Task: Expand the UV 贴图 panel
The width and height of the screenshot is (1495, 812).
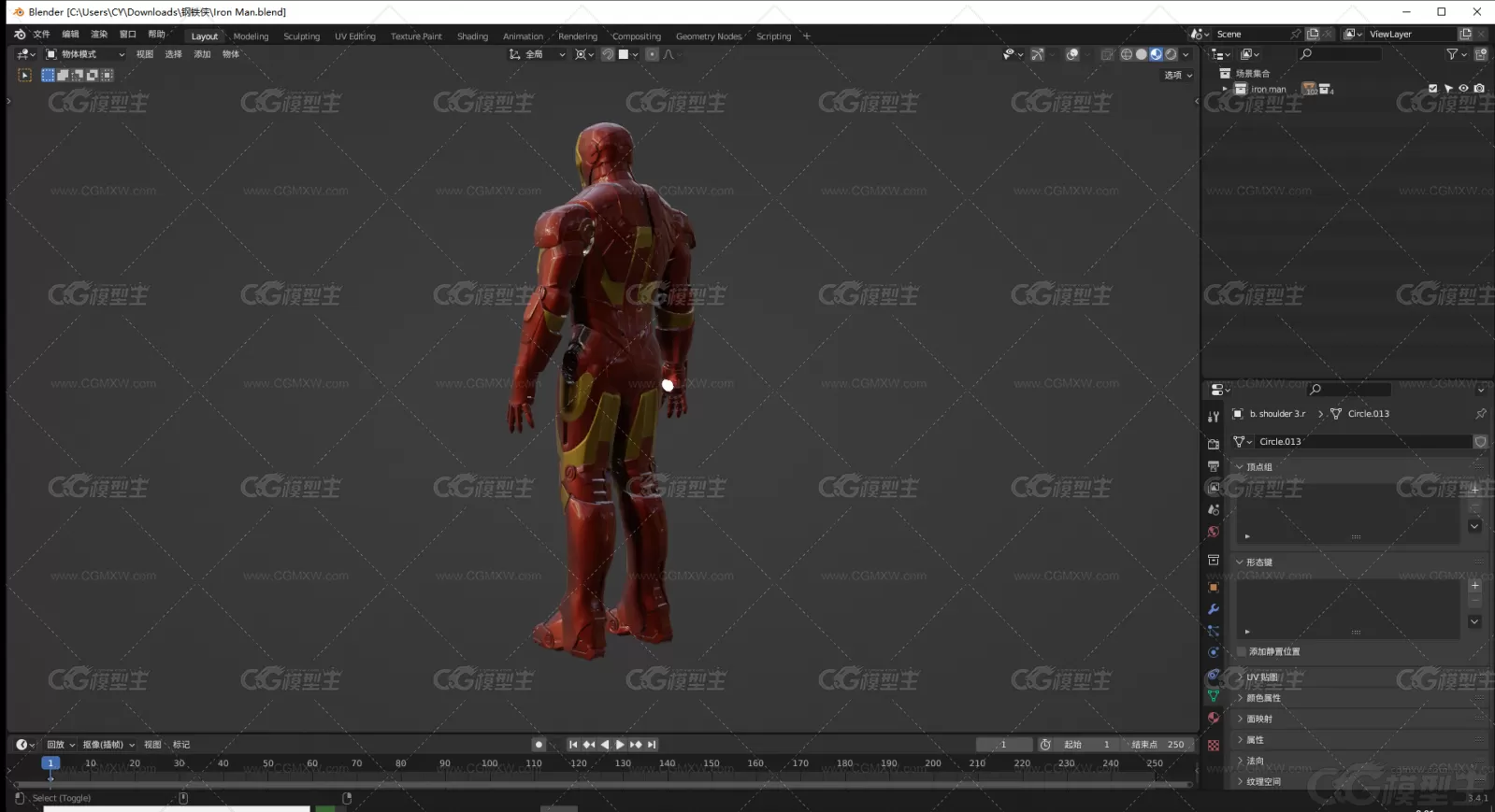Action: point(1258,677)
